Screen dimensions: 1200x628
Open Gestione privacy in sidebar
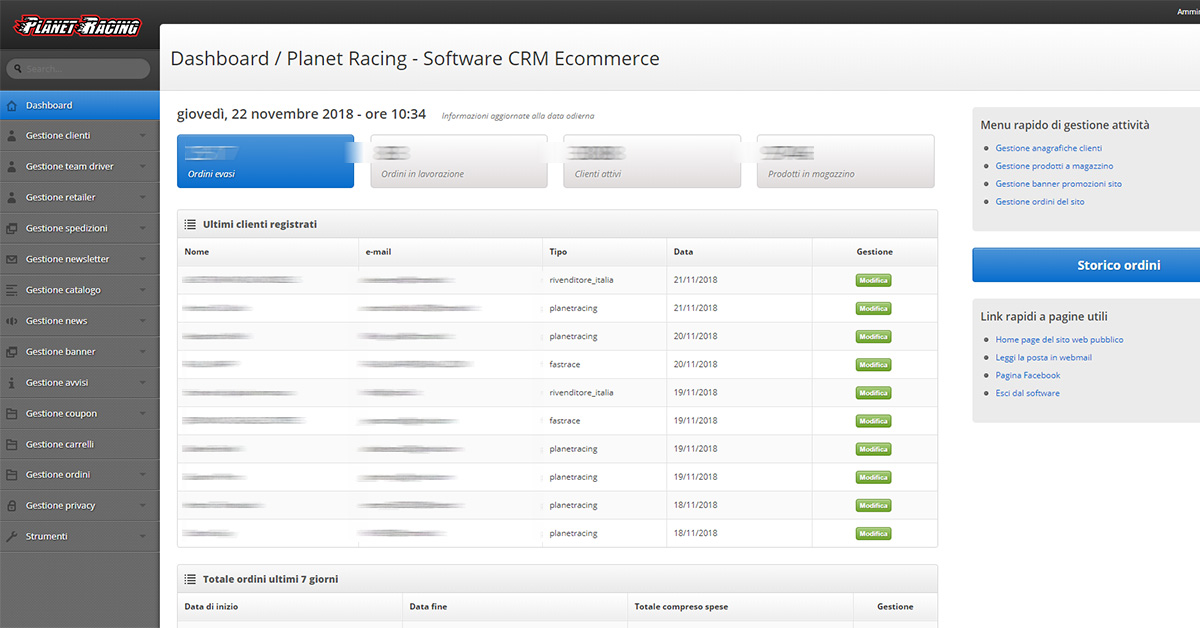[80, 506]
